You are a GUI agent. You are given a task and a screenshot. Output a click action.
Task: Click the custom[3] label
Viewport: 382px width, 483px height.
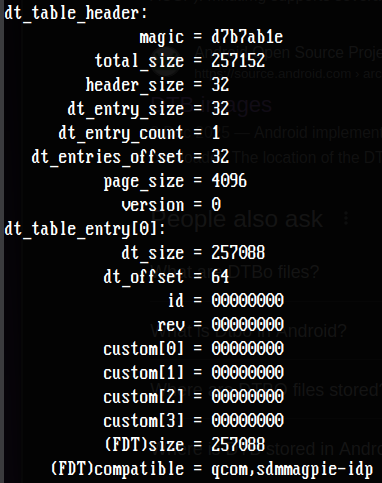[144, 421]
